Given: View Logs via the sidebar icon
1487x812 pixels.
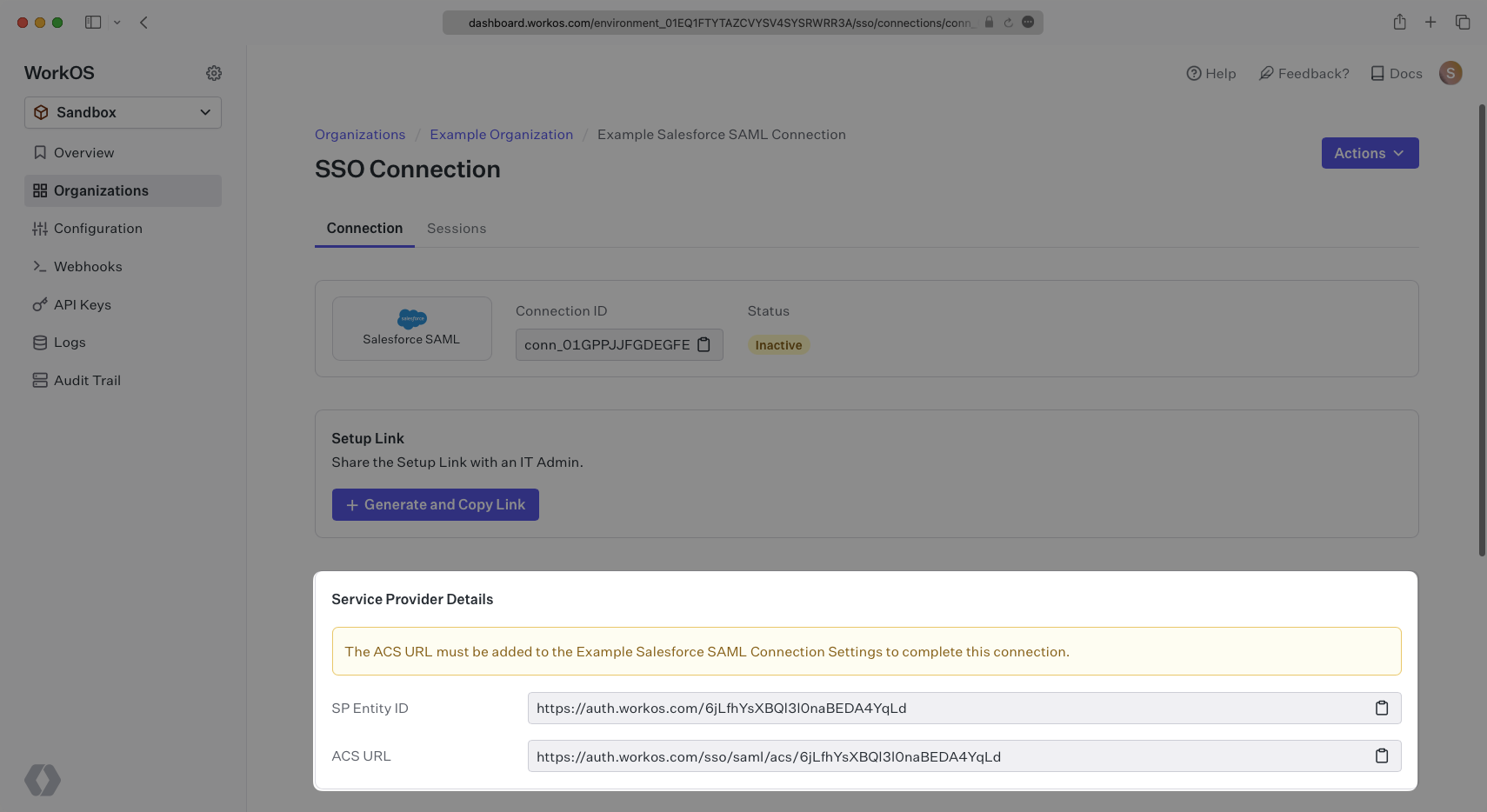Looking at the screenshot, I should pos(39,342).
